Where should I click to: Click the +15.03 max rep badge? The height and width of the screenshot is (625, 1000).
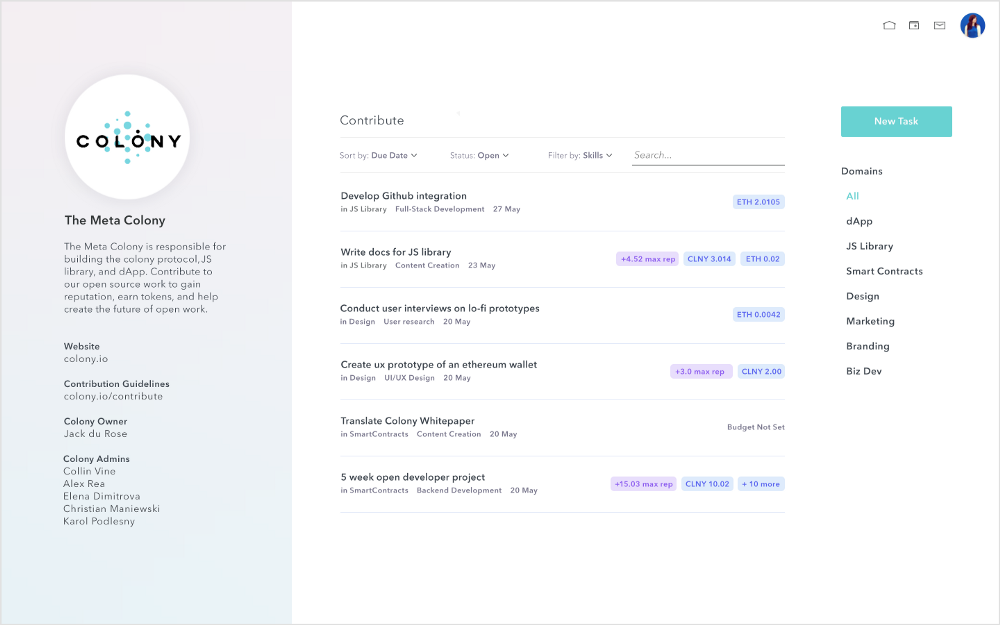643,484
